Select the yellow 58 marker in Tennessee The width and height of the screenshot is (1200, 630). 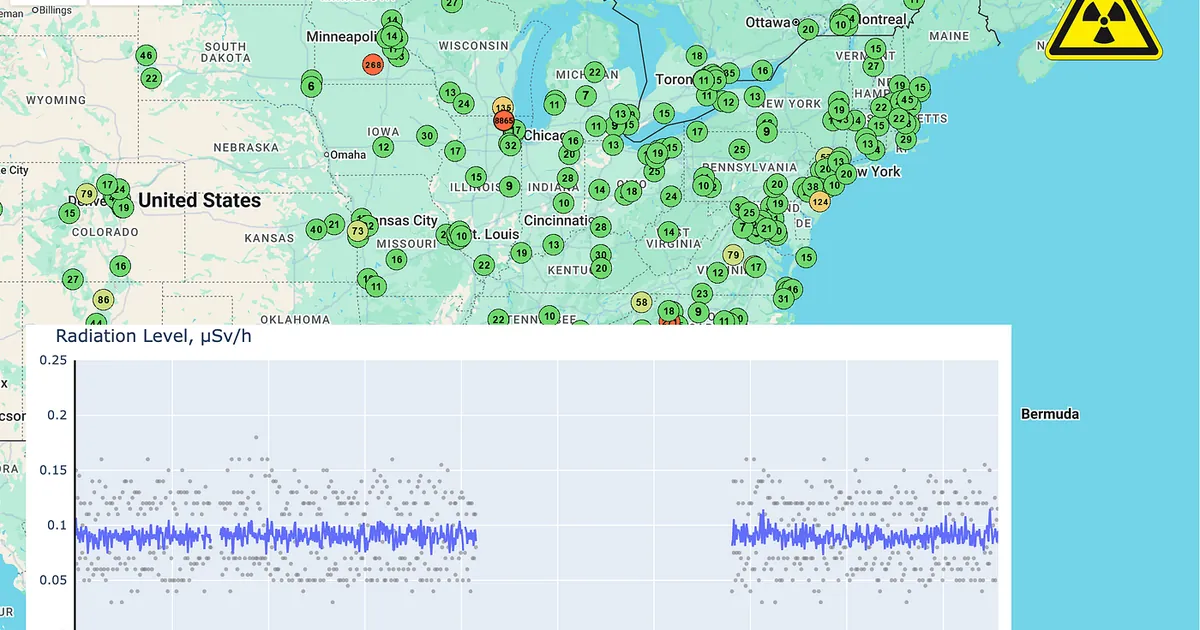click(x=642, y=302)
